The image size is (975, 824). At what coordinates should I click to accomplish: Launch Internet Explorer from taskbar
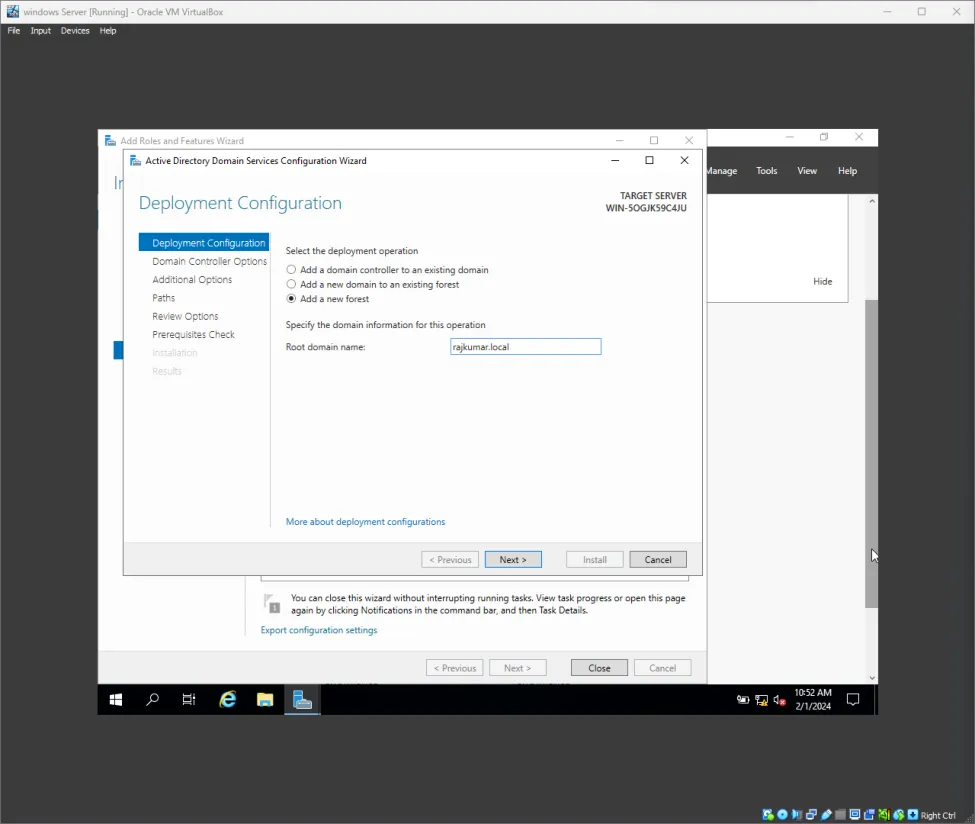pyautogui.click(x=228, y=700)
